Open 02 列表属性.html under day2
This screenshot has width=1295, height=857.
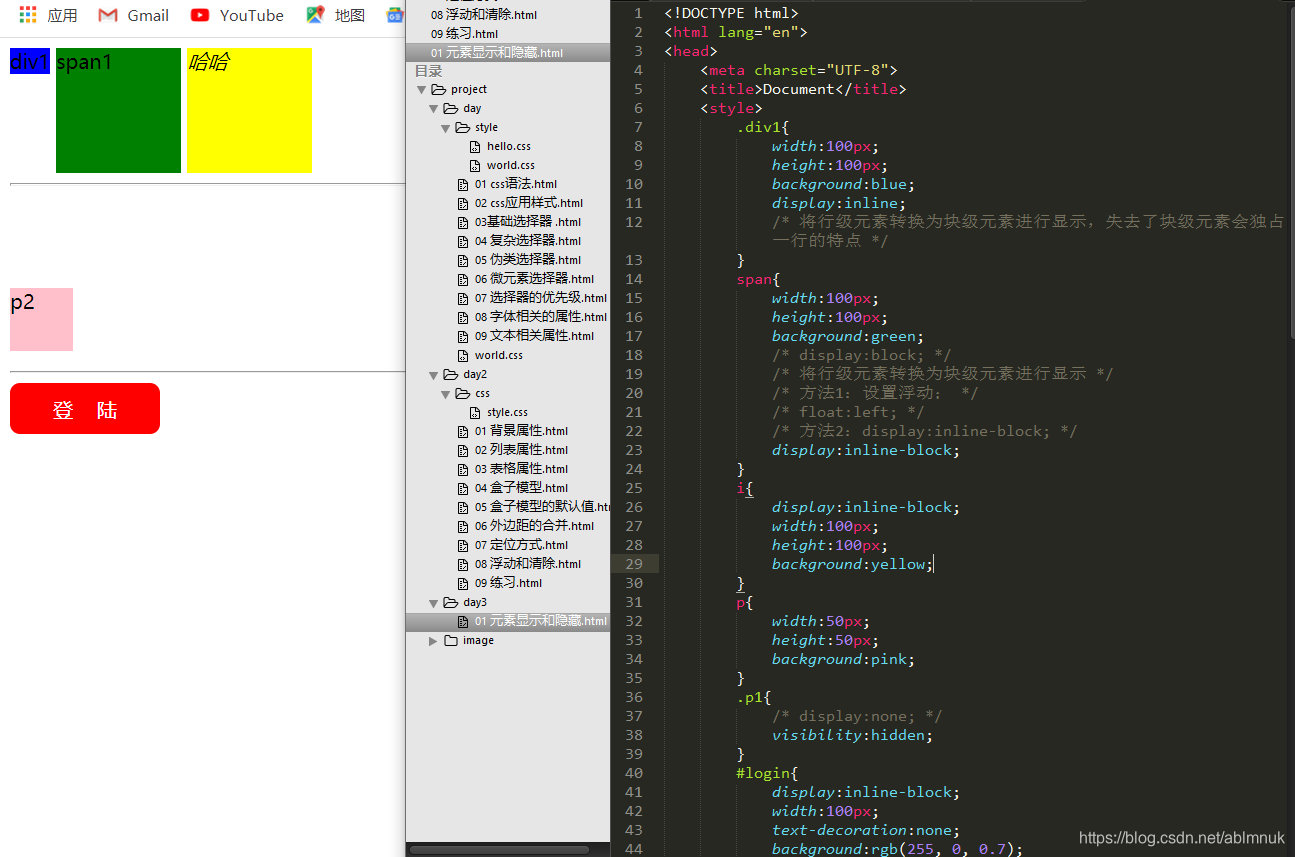tap(522, 450)
